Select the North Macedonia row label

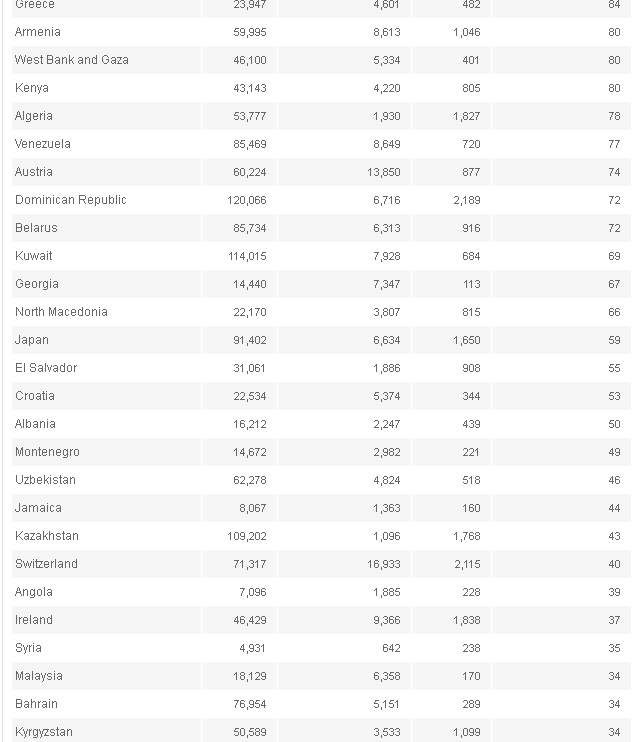[62, 312]
